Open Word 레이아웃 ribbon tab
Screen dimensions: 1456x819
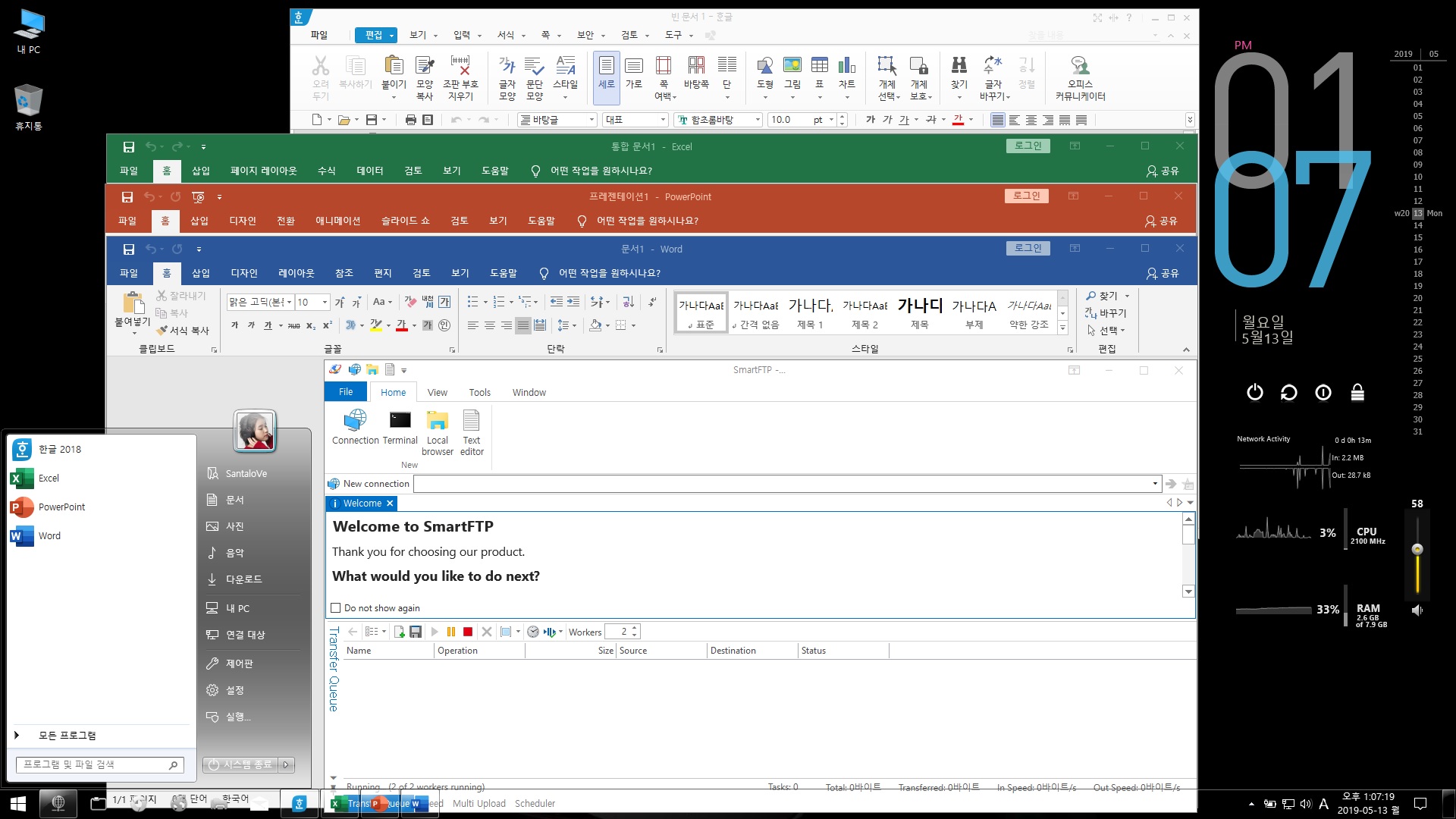296,273
